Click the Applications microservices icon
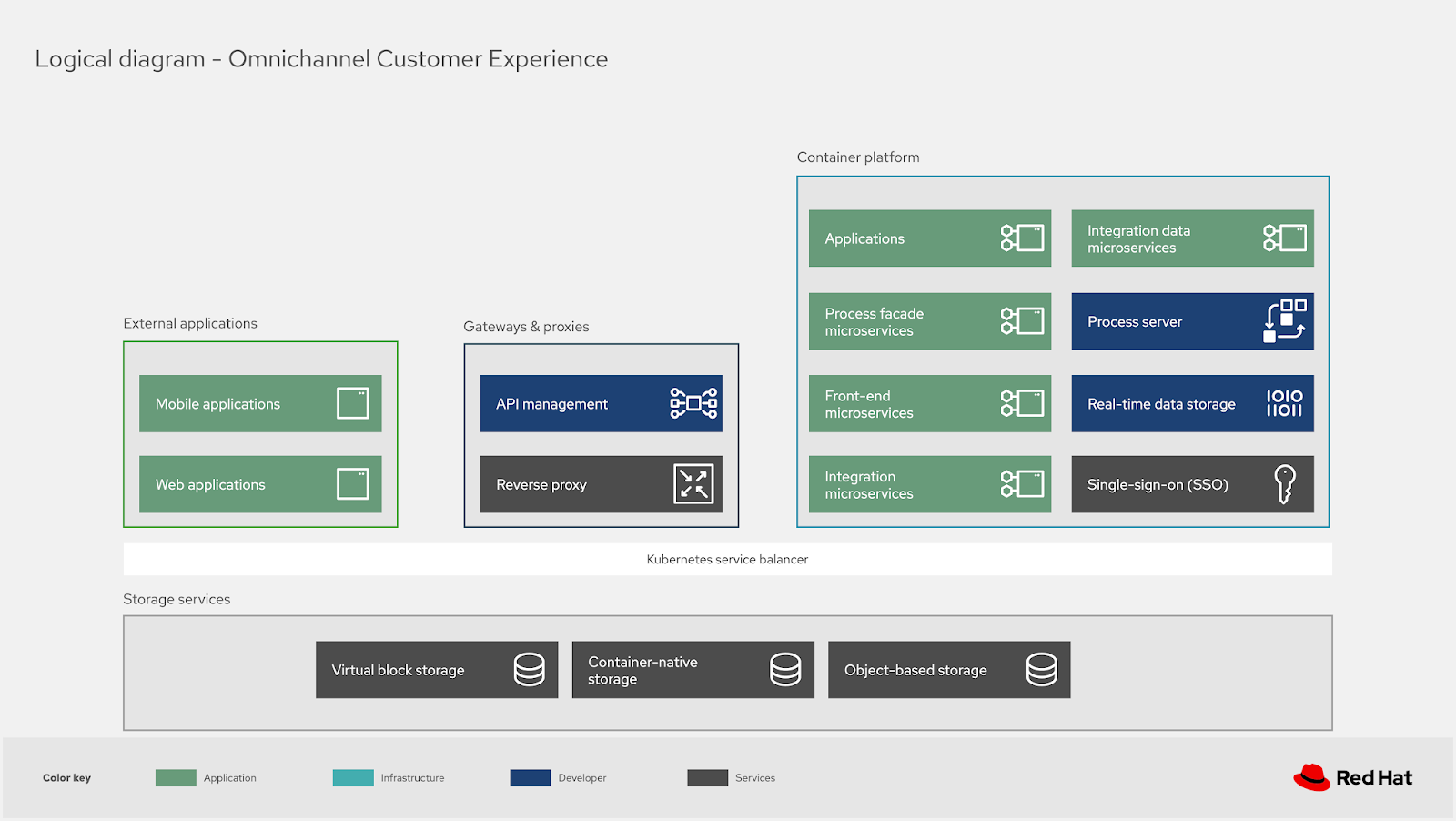 pyautogui.click(x=1024, y=238)
